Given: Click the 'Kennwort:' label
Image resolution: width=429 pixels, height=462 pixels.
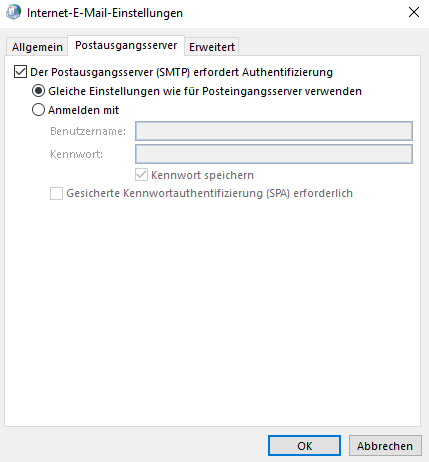Looking at the screenshot, I should pyautogui.click(x=77, y=154).
